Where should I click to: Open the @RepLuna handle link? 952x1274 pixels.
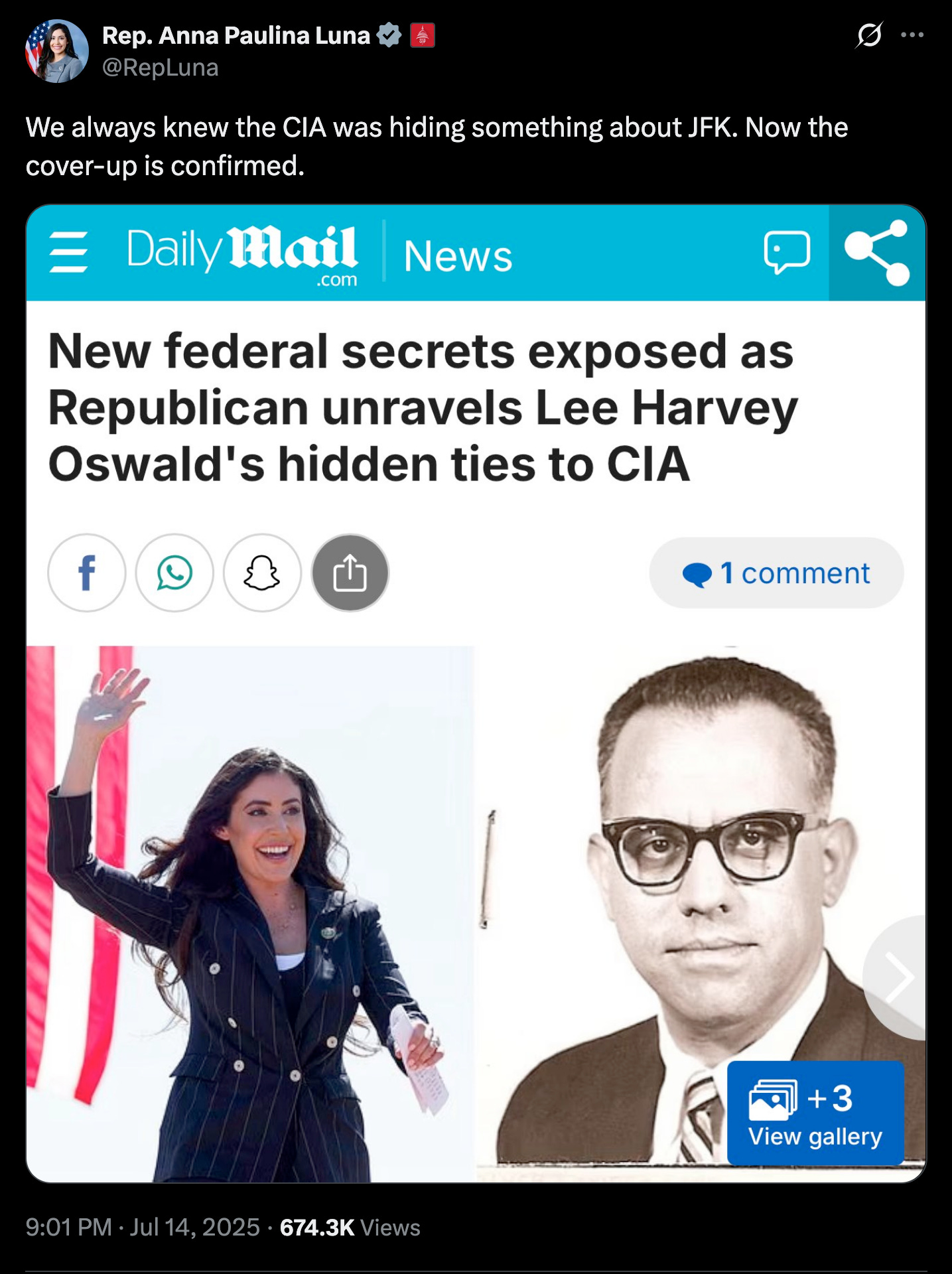(160, 68)
